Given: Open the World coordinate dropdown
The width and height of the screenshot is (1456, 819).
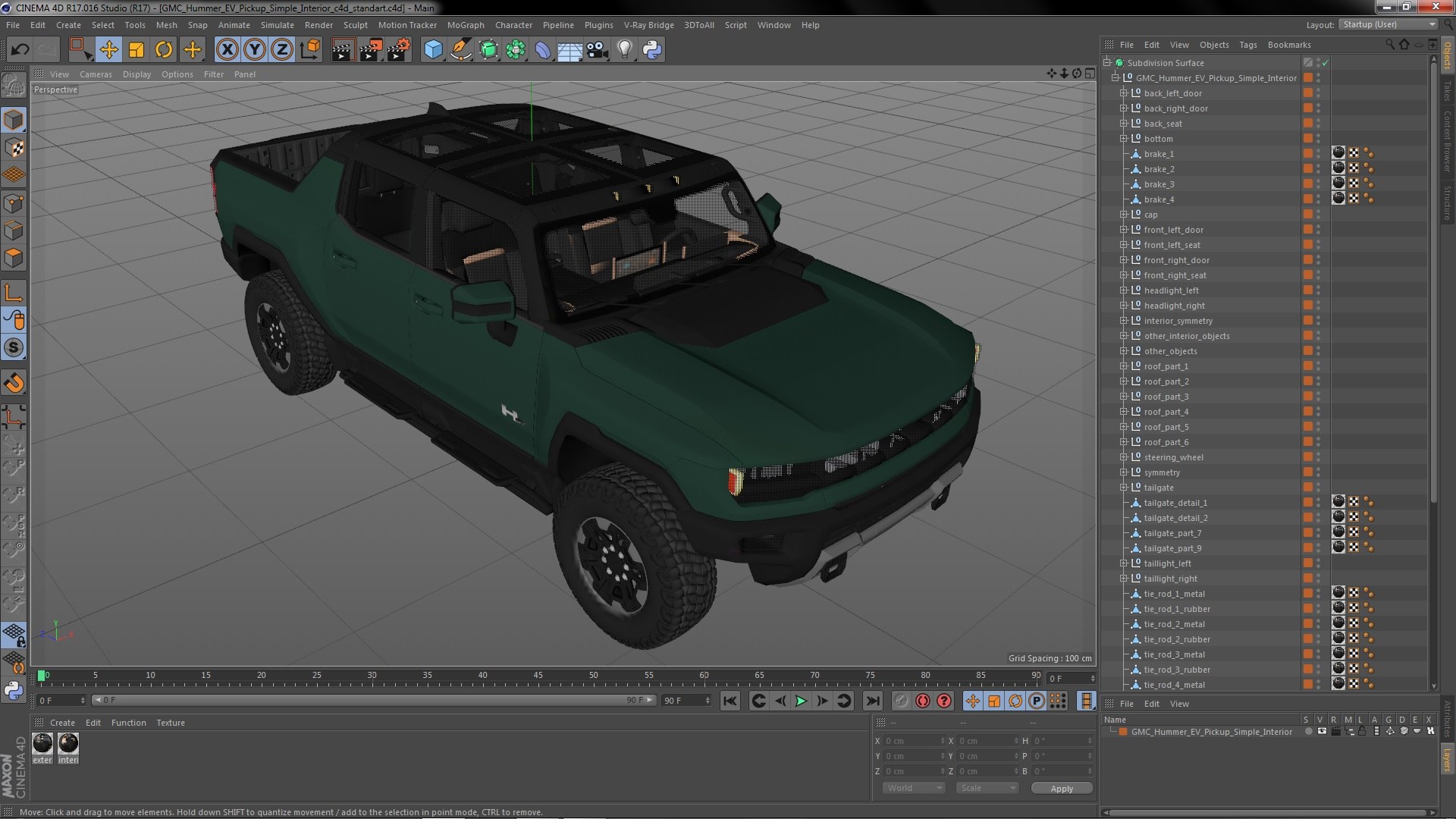Looking at the screenshot, I should pyautogui.click(x=913, y=788).
